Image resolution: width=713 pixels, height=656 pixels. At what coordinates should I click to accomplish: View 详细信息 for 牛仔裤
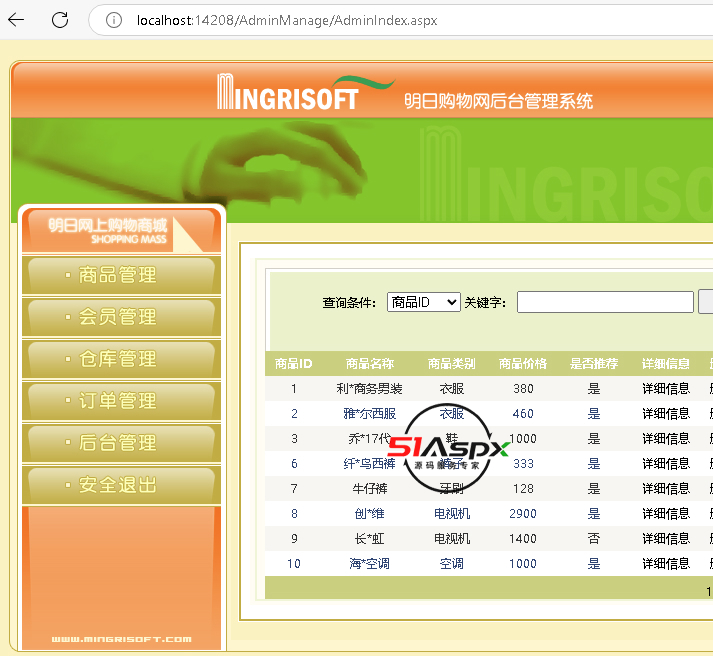665,489
